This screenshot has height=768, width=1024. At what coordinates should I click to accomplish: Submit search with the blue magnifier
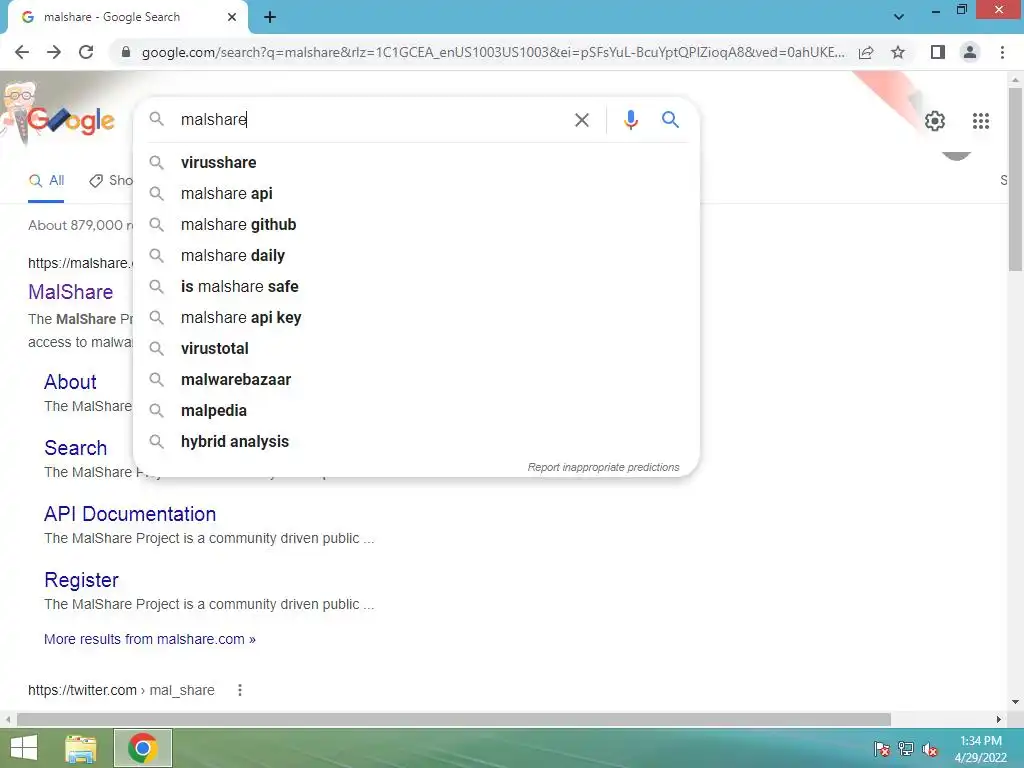[670, 120]
